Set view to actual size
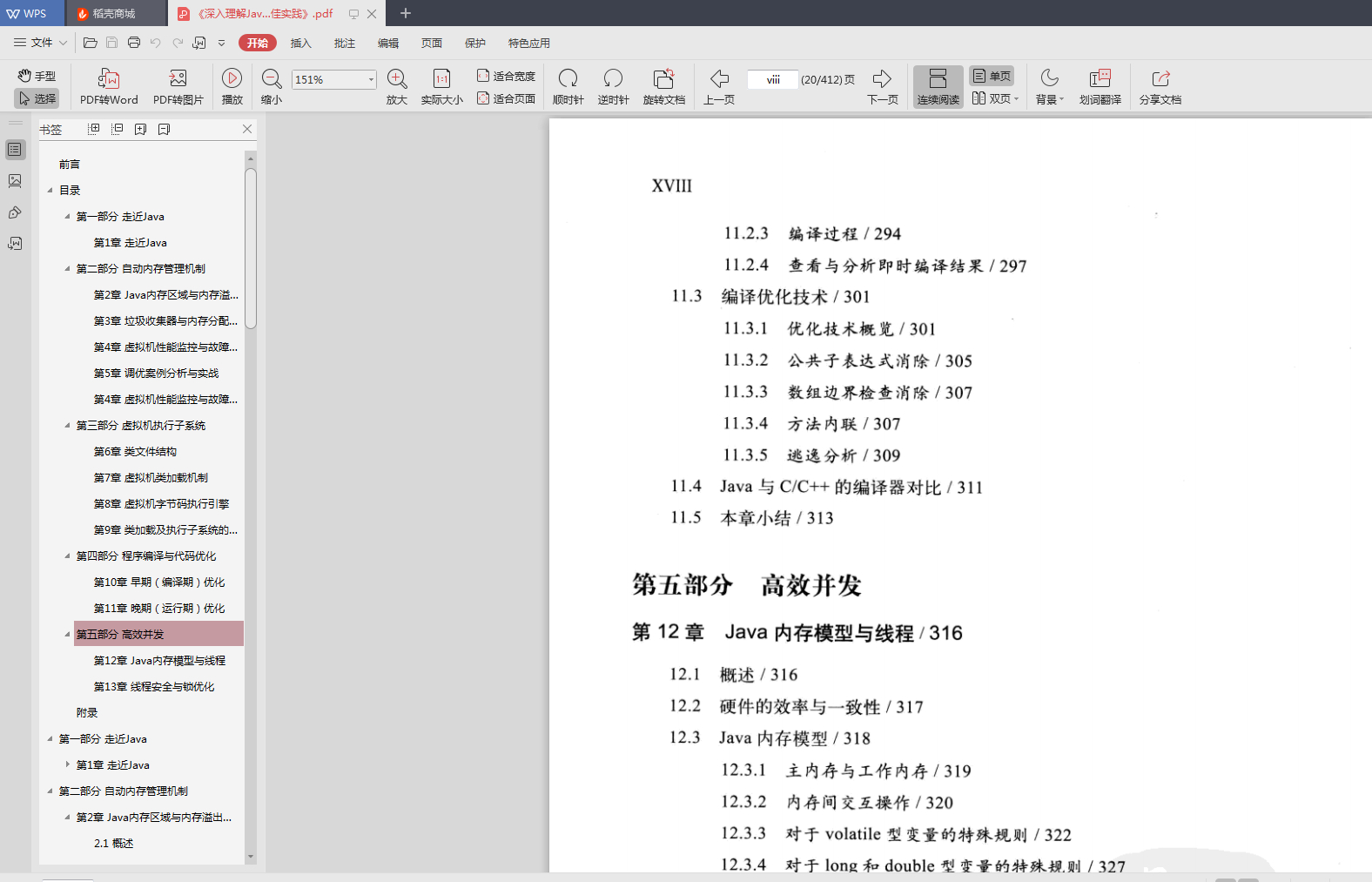 click(x=441, y=87)
